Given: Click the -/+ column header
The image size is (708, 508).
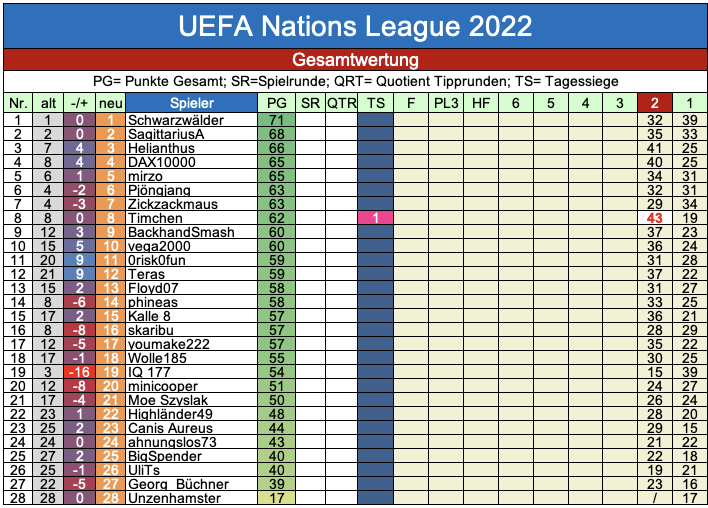Looking at the screenshot, I should [80, 103].
